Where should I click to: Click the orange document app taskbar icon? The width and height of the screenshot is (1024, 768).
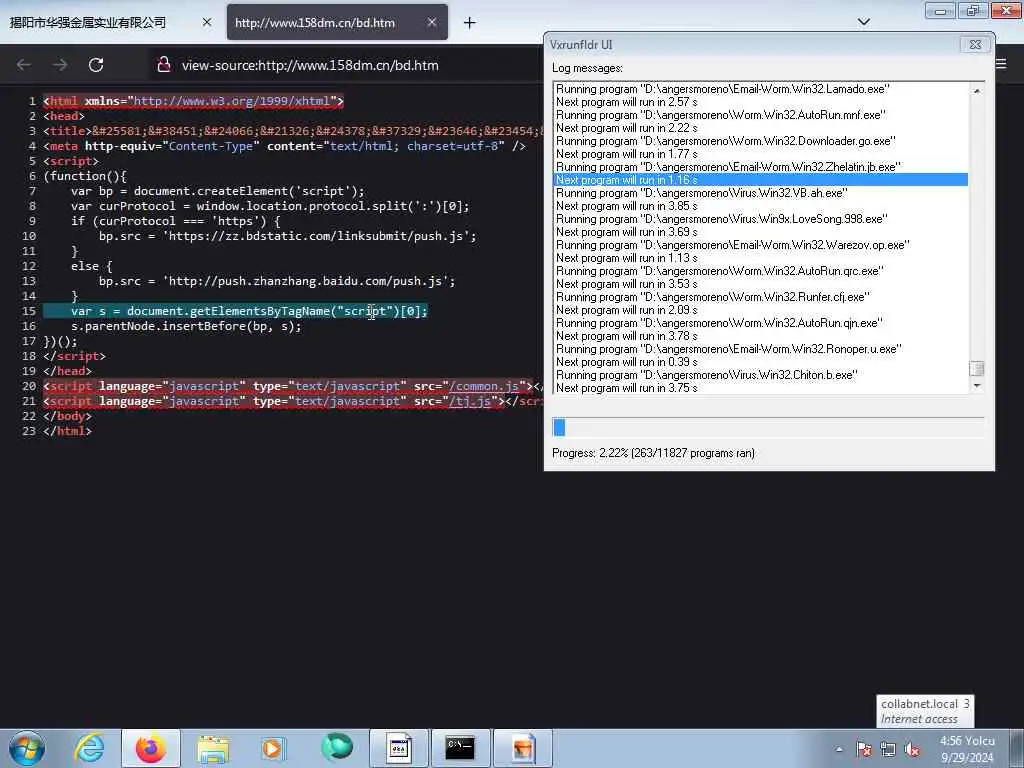click(x=522, y=748)
